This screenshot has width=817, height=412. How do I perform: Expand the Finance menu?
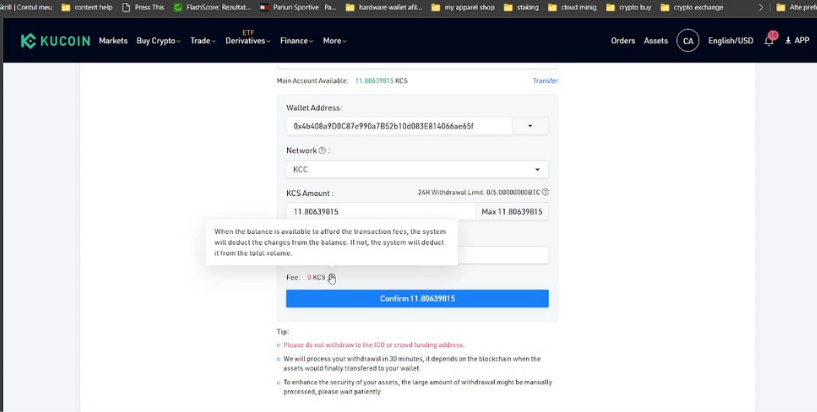(x=296, y=41)
